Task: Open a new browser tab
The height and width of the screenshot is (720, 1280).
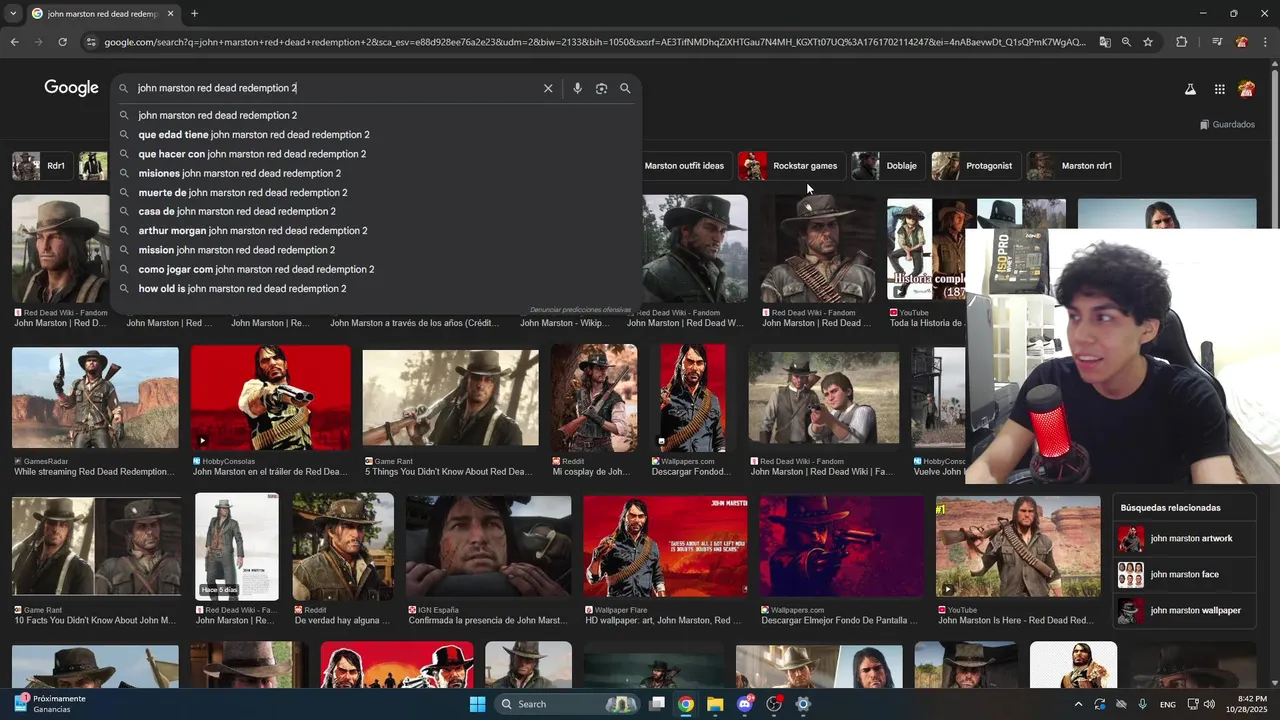Action: [x=194, y=14]
